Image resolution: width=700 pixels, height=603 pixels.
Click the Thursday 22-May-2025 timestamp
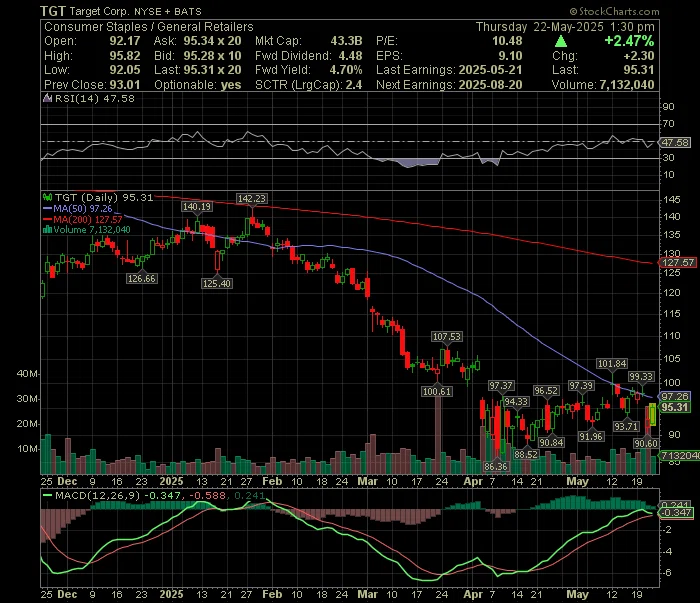(x=565, y=27)
